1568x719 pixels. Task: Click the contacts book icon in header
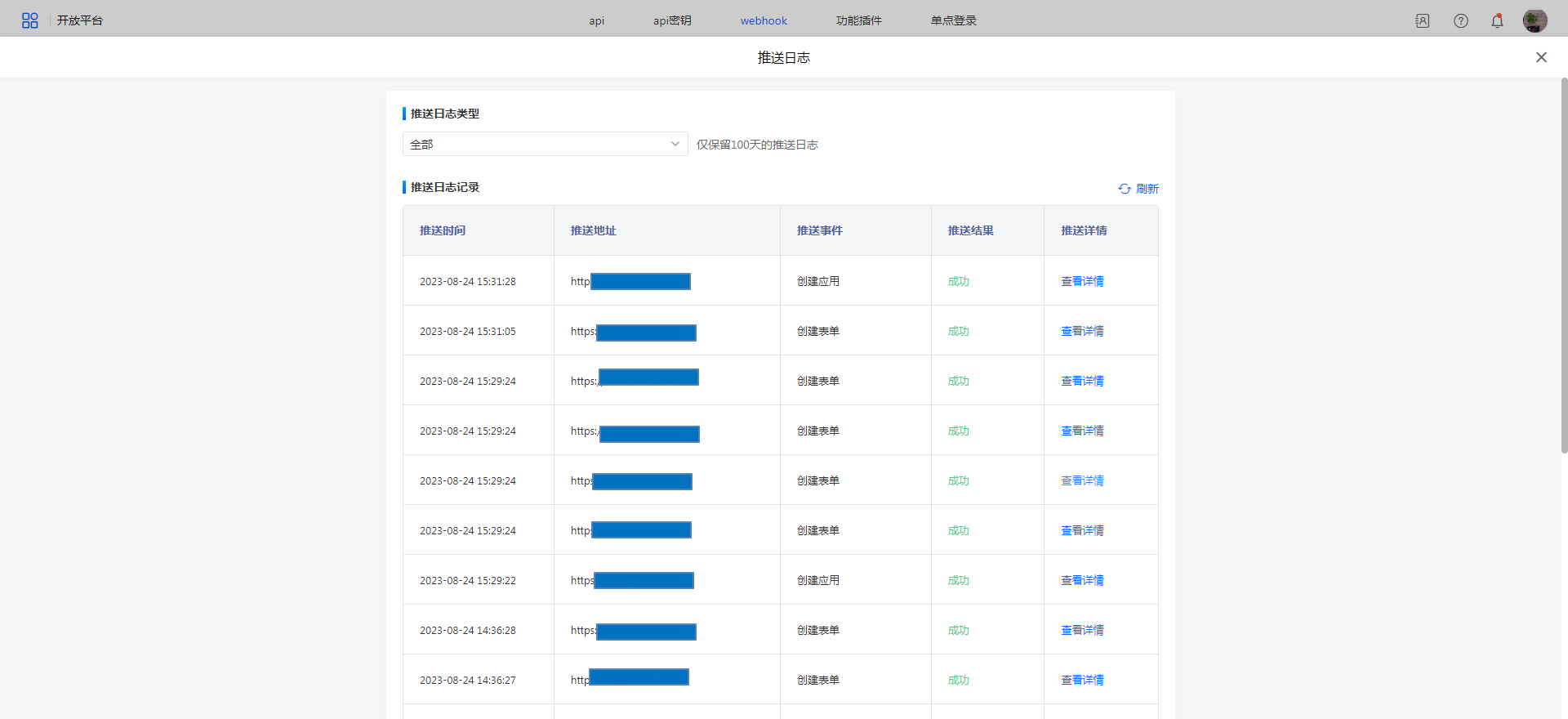(x=1422, y=21)
